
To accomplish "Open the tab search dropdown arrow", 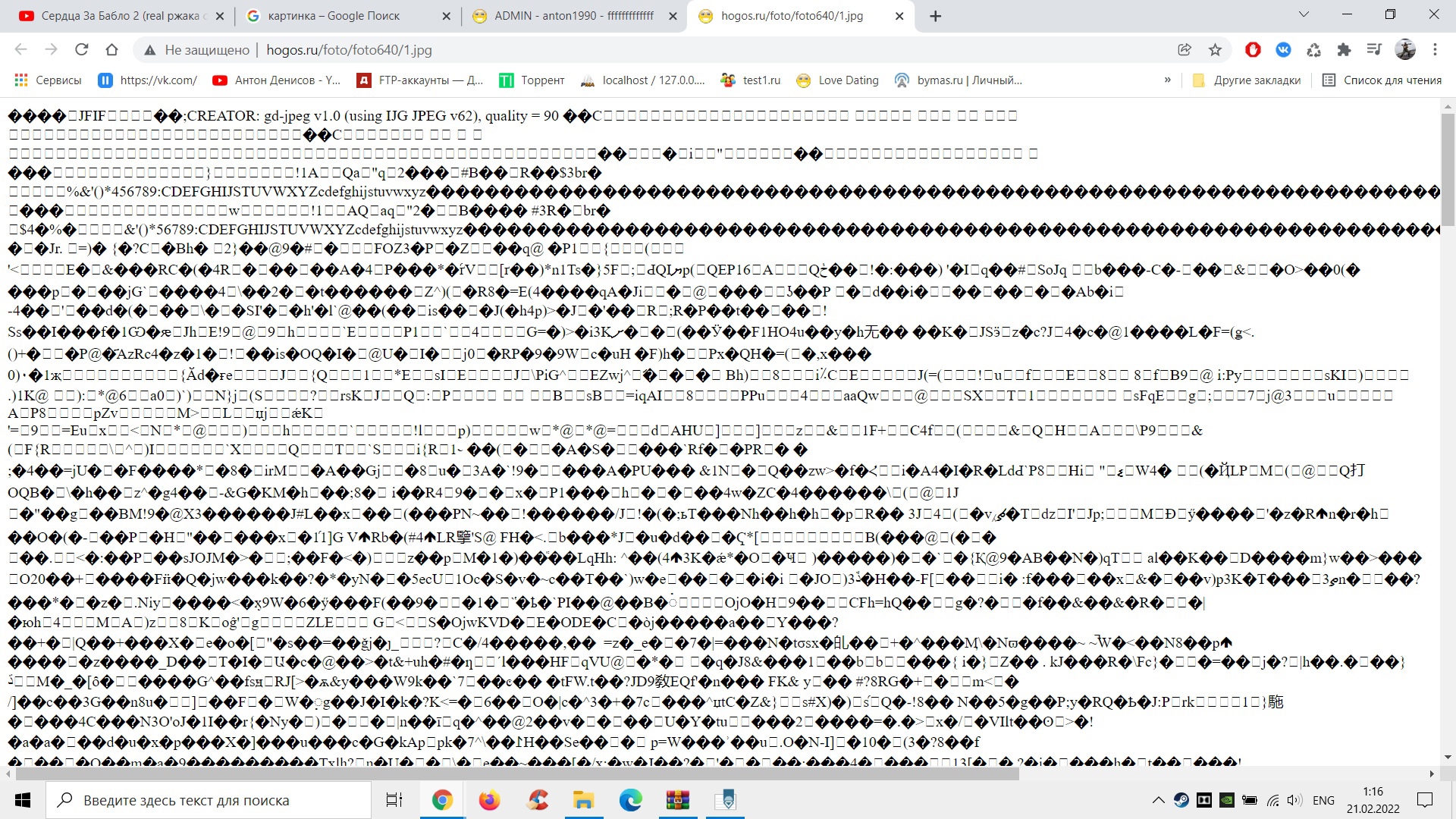I will pyautogui.click(x=1304, y=14).
